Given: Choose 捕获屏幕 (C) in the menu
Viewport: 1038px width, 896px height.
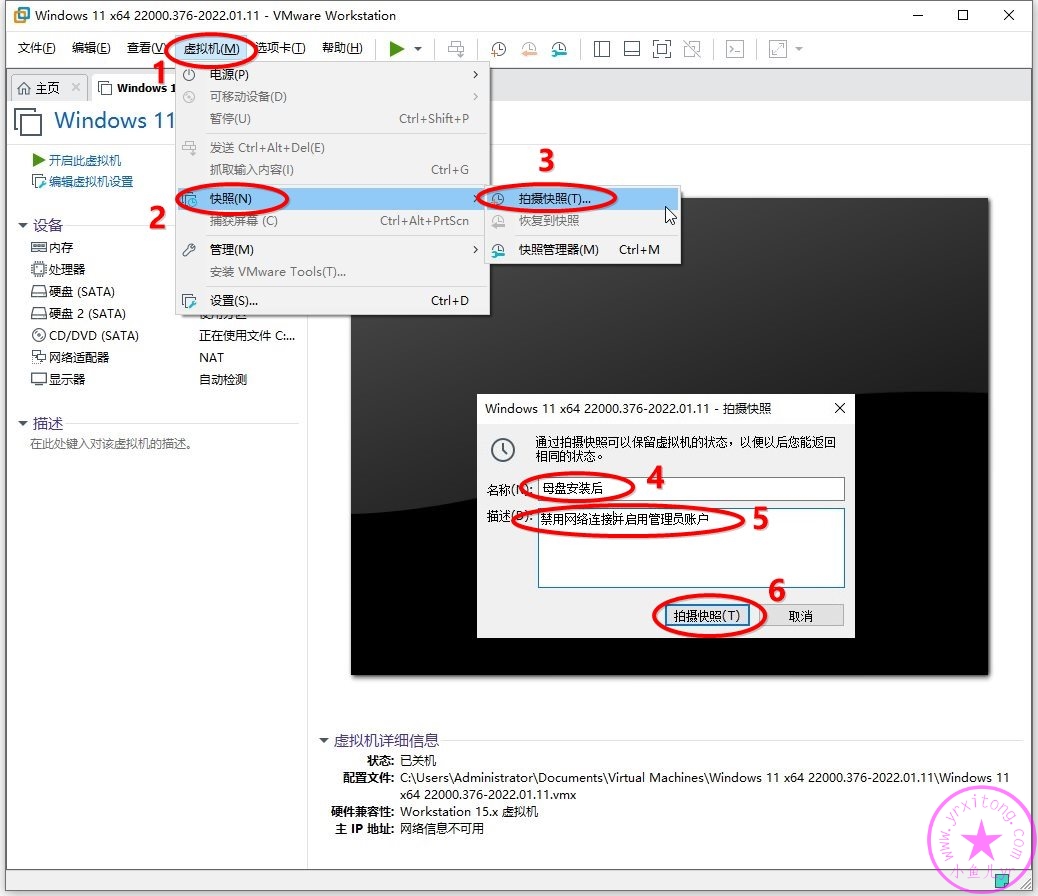Looking at the screenshot, I should 332,221.
